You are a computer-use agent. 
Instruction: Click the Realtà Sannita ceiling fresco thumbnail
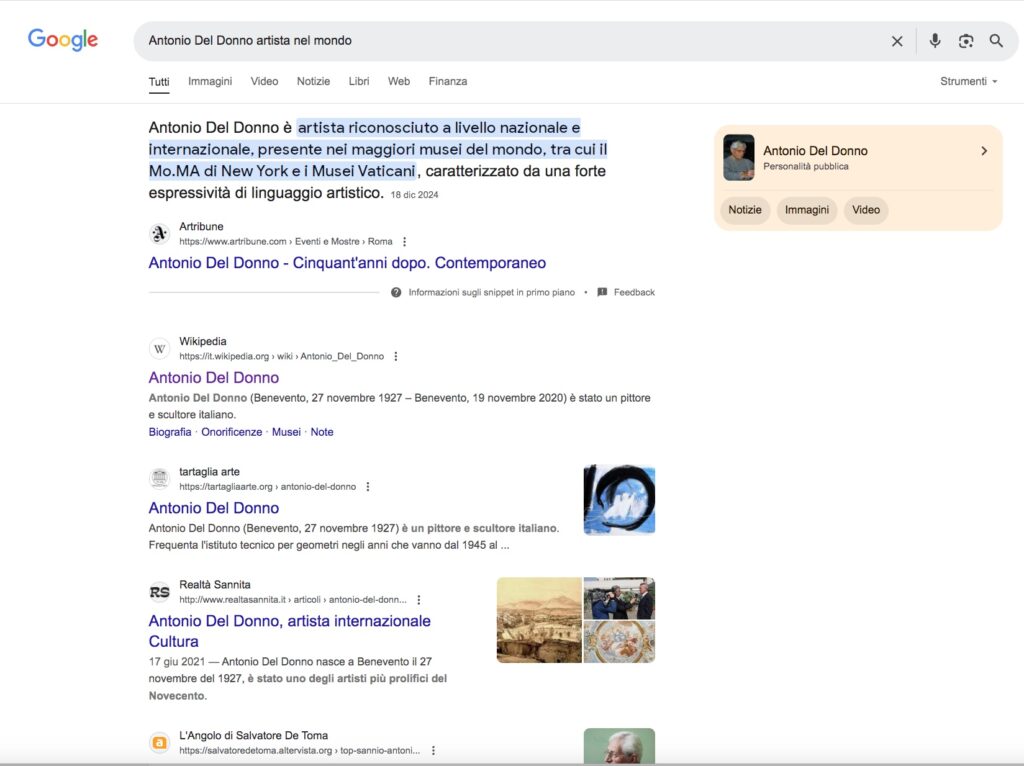619,642
